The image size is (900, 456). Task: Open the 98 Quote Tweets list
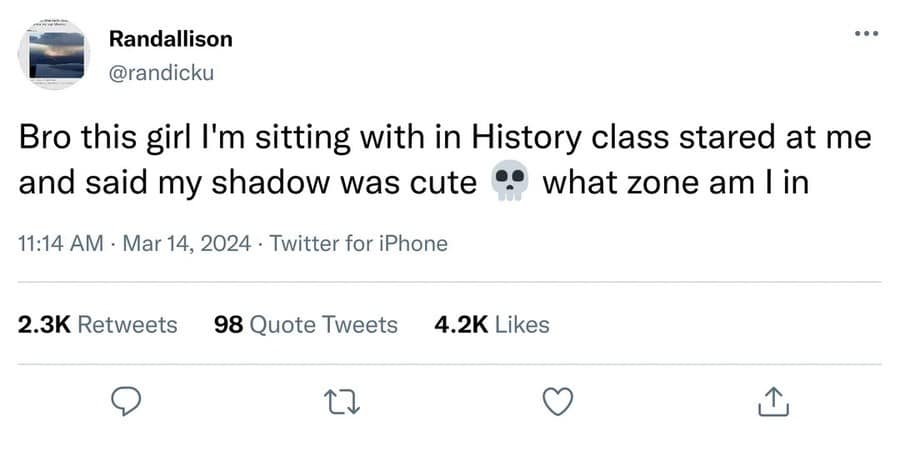pyautogui.click(x=306, y=324)
